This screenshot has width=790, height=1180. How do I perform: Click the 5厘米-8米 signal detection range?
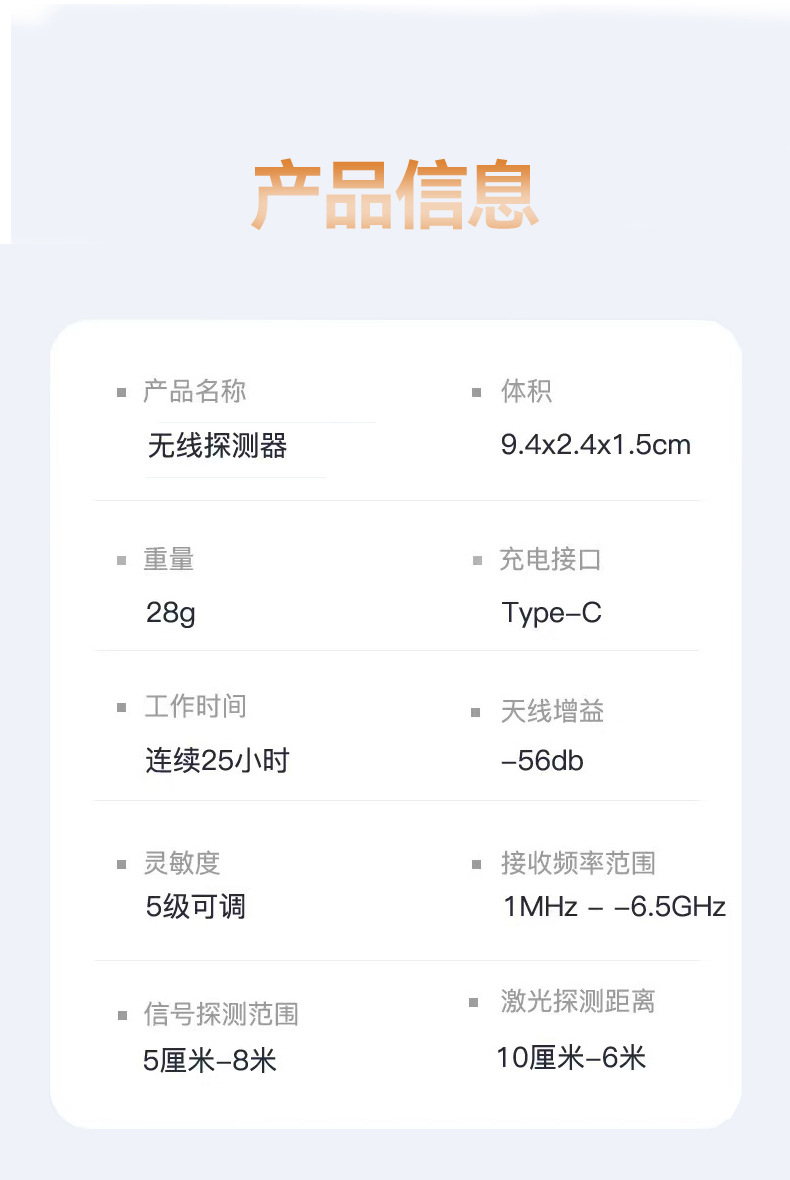(209, 1060)
